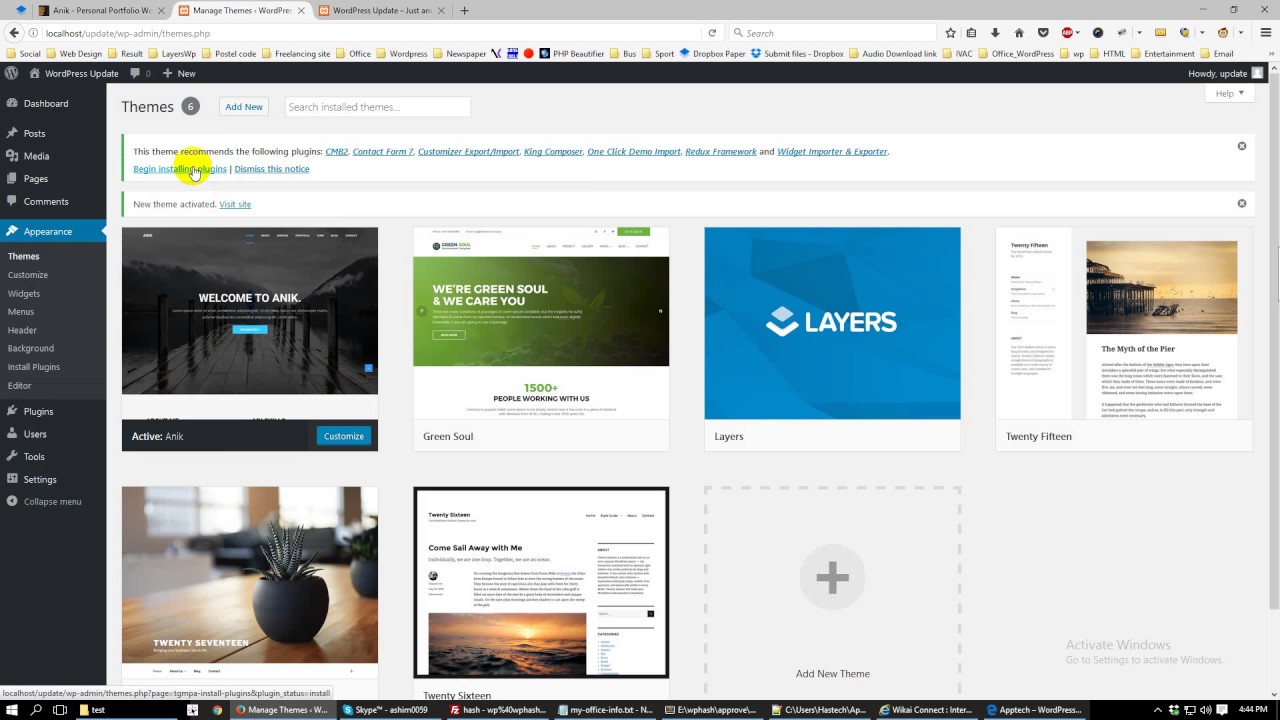Image resolution: width=1280 pixels, height=720 pixels.
Task: Click the Windows Start button
Action: click(12, 710)
